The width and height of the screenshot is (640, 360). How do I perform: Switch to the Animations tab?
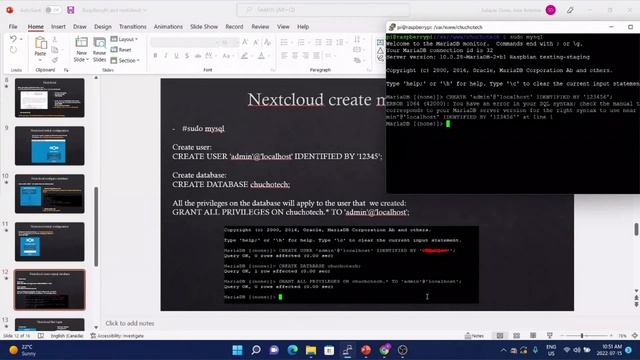tap(168, 27)
